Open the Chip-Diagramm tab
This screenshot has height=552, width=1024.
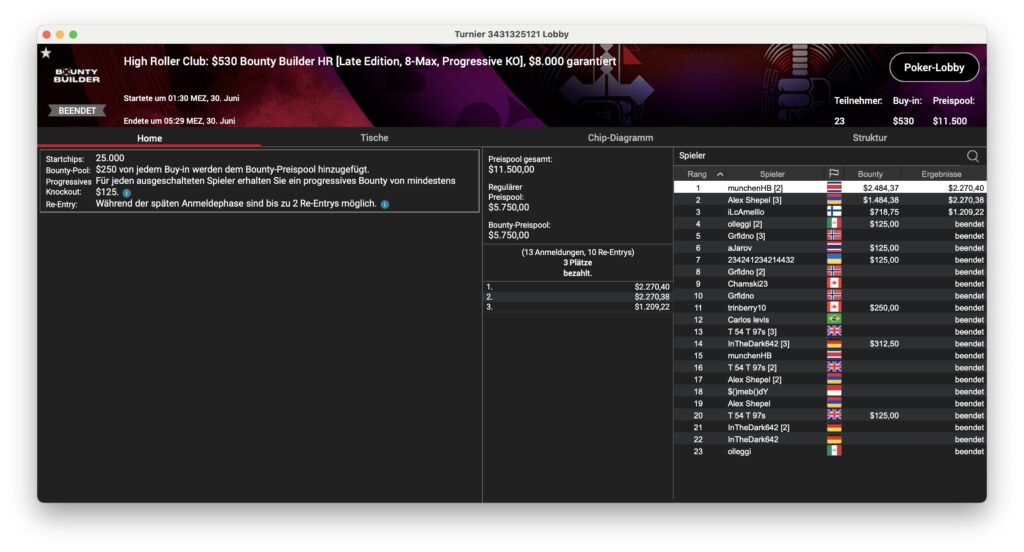coord(620,138)
